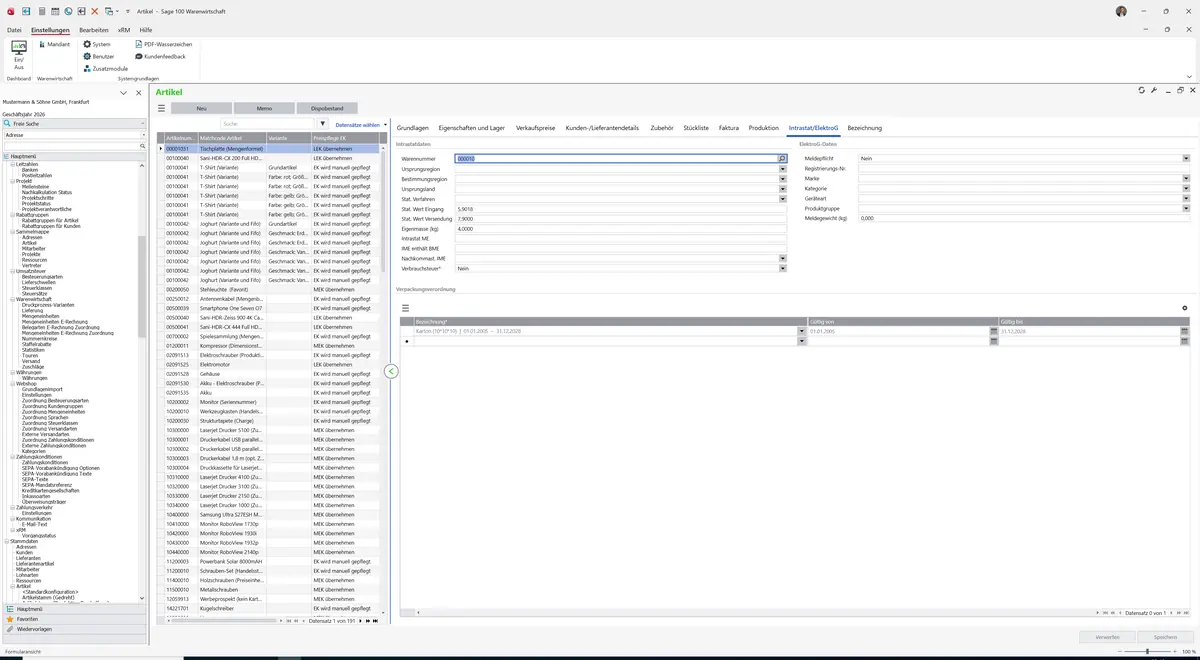Open the Adresse search-type dropdown
Viewport: 1200px width, 660px height.
click(x=143, y=134)
